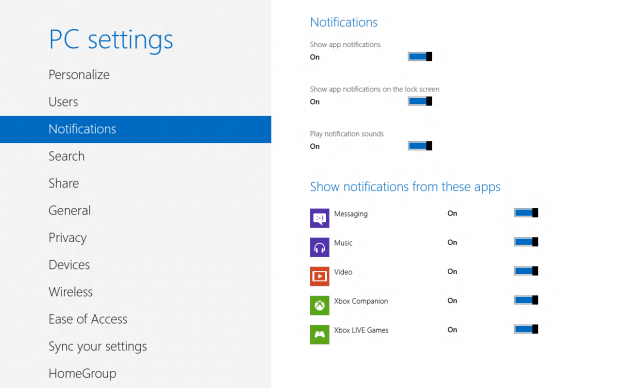Viewport: 620px width, 388px height.
Task: Click the Xbox LIVE Games controller icon
Action: (319, 335)
